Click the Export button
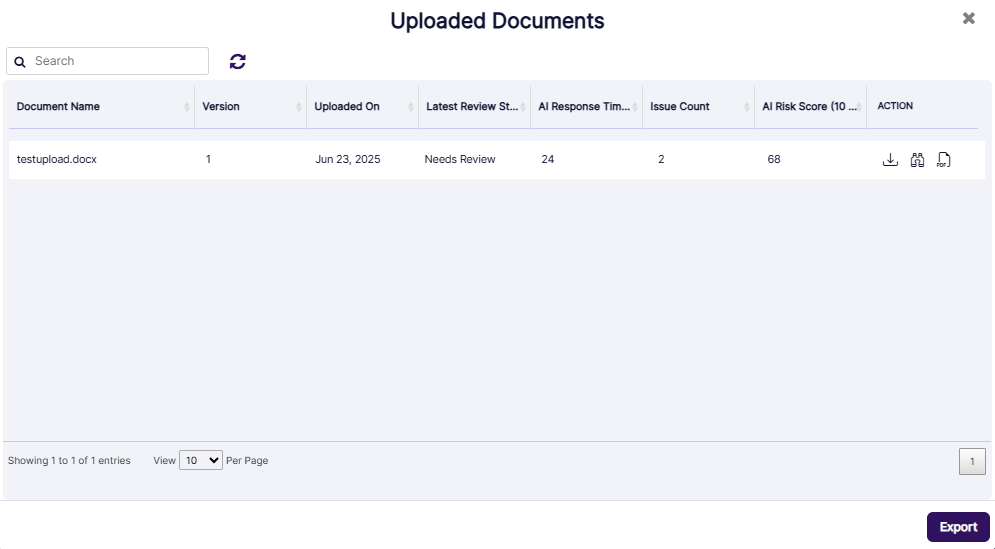The height and width of the screenshot is (549, 995). tap(958, 527)
